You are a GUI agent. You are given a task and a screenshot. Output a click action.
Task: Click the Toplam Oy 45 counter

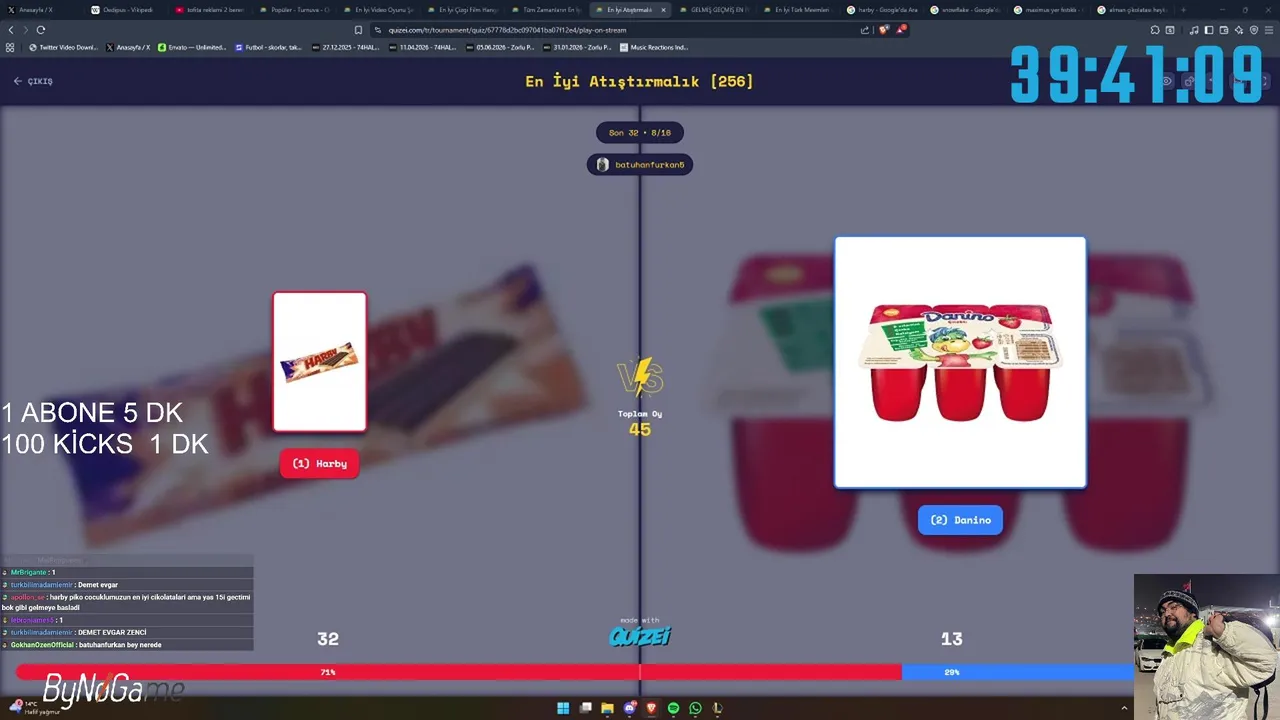pos(640,424)
